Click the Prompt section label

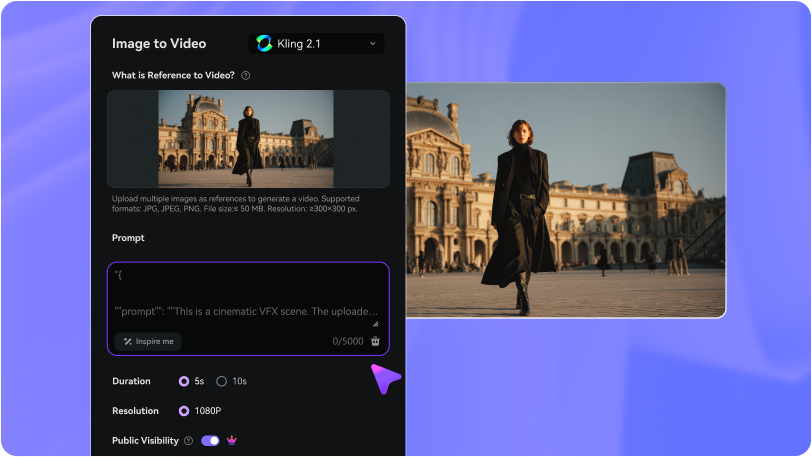coord(128,238)
